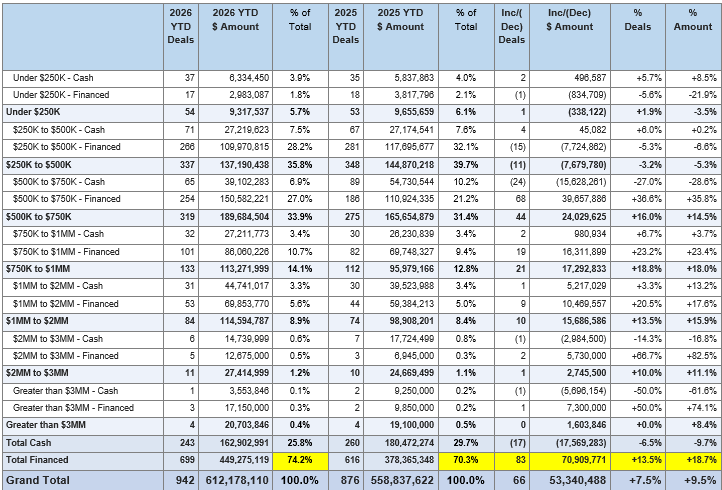Screen dimensions: 722x490
Task: Click the '% Deals' column header
Action: (638, 37)
